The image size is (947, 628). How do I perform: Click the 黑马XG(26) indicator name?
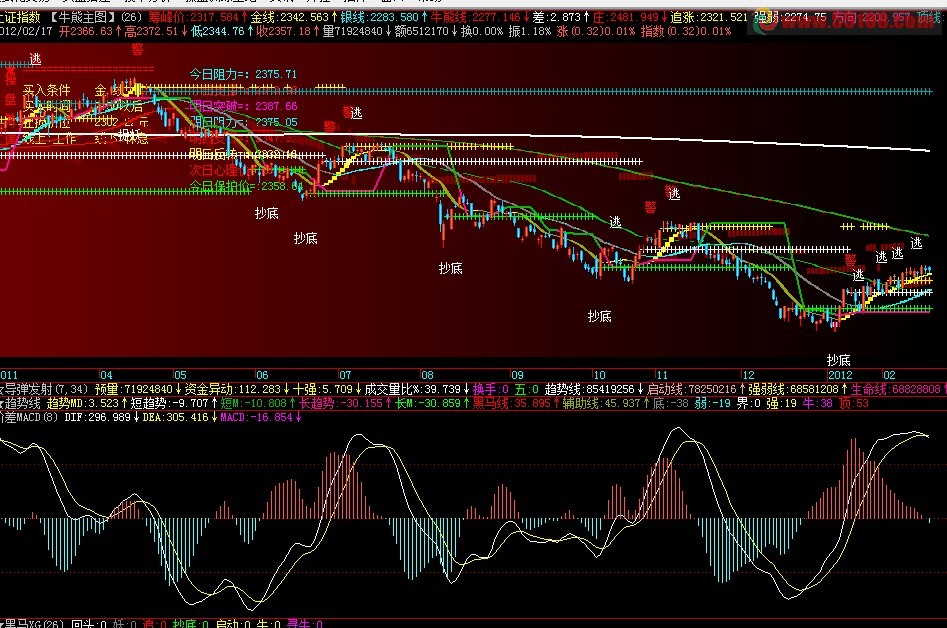coord(31,623)
